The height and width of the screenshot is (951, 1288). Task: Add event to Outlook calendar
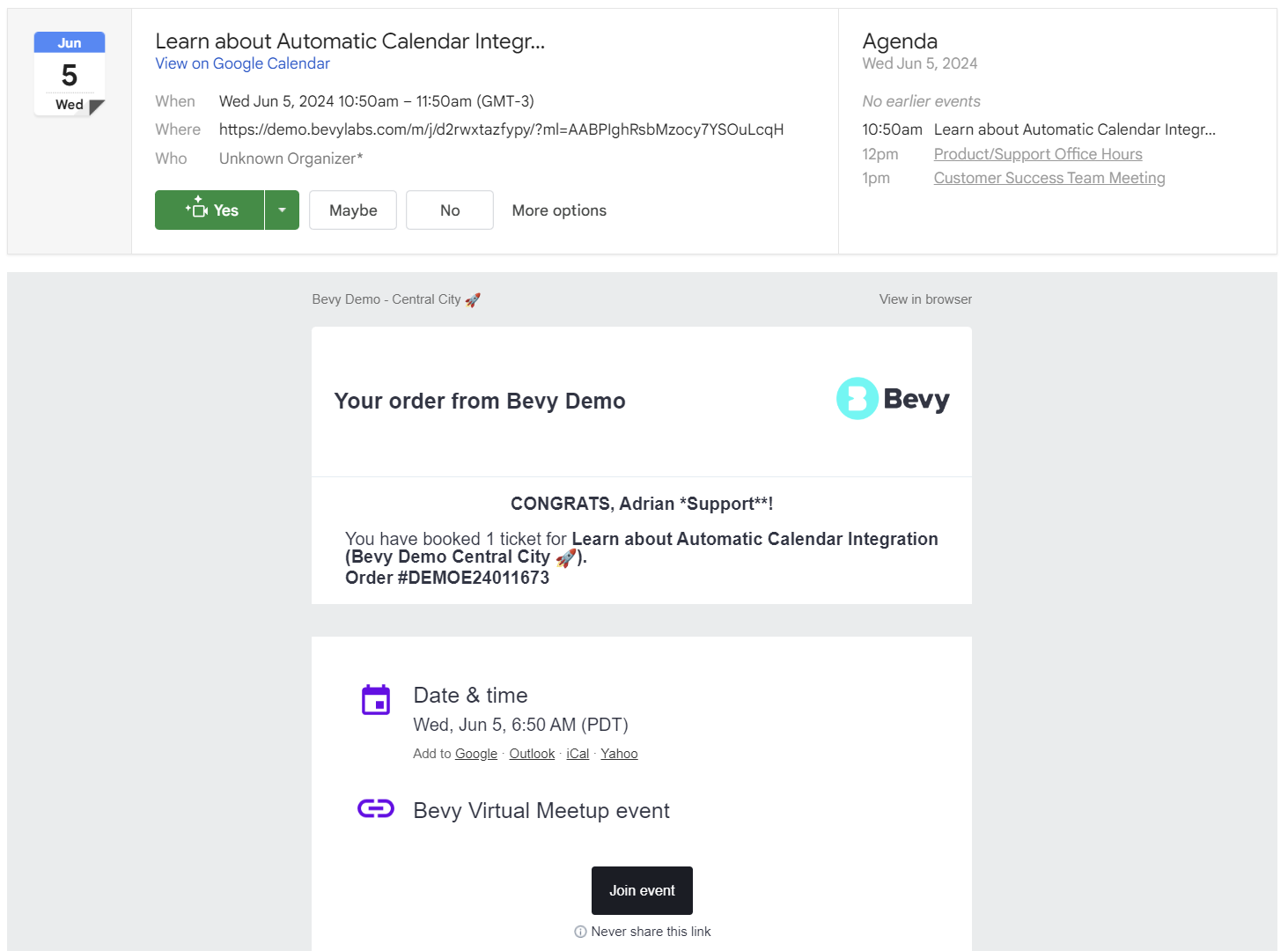click(532, 754)
